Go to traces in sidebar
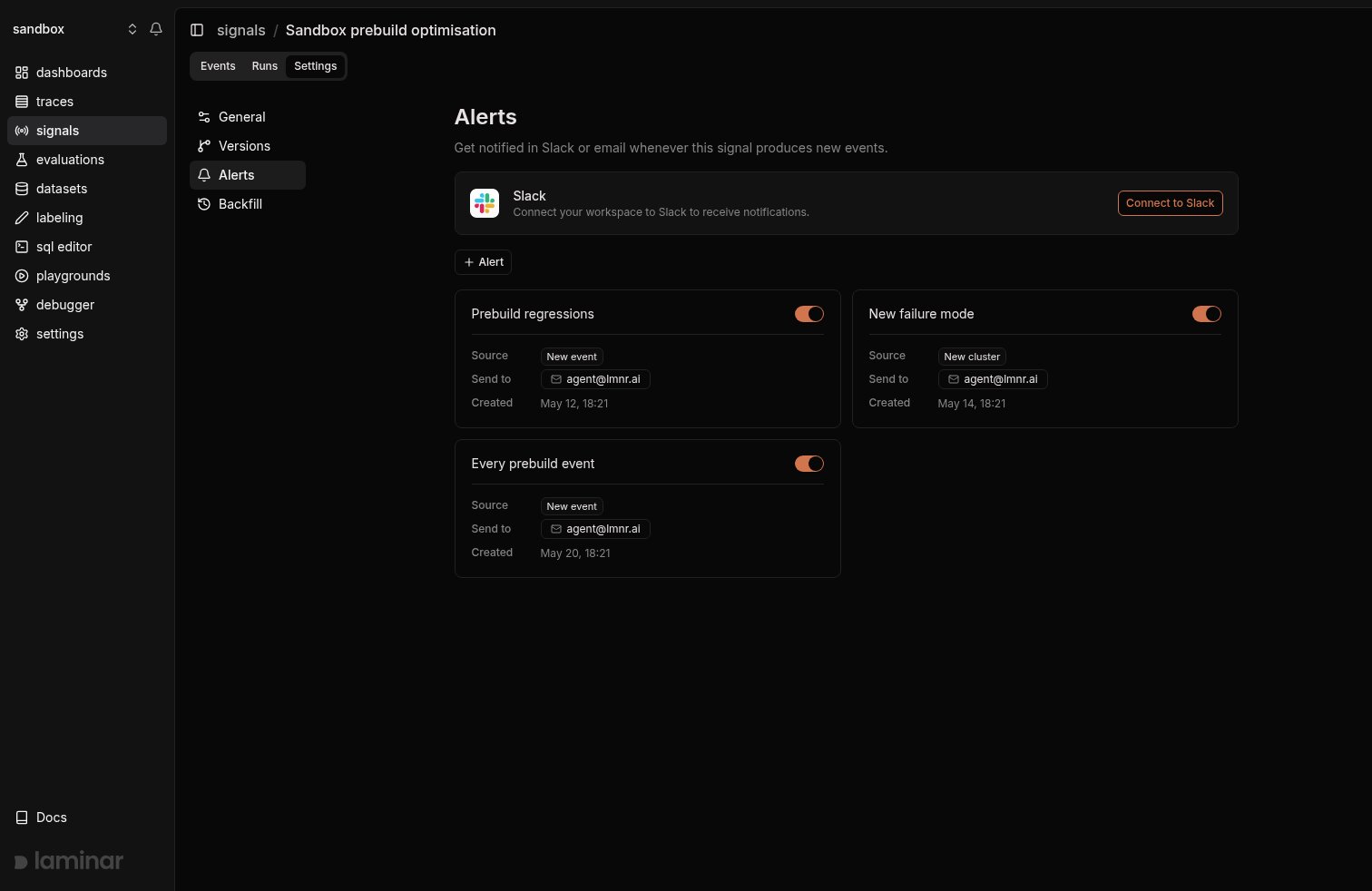 87,102
